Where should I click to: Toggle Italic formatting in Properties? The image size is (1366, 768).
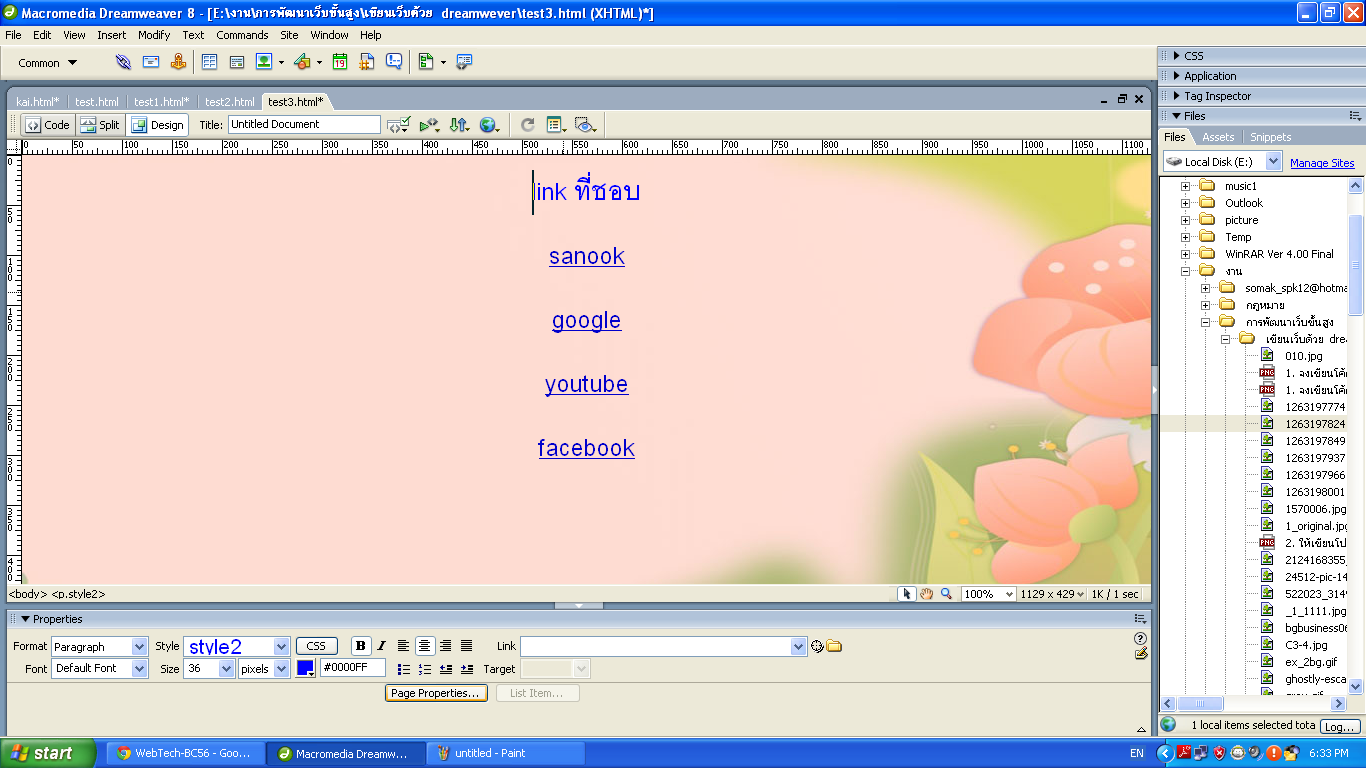click(381, 646)
